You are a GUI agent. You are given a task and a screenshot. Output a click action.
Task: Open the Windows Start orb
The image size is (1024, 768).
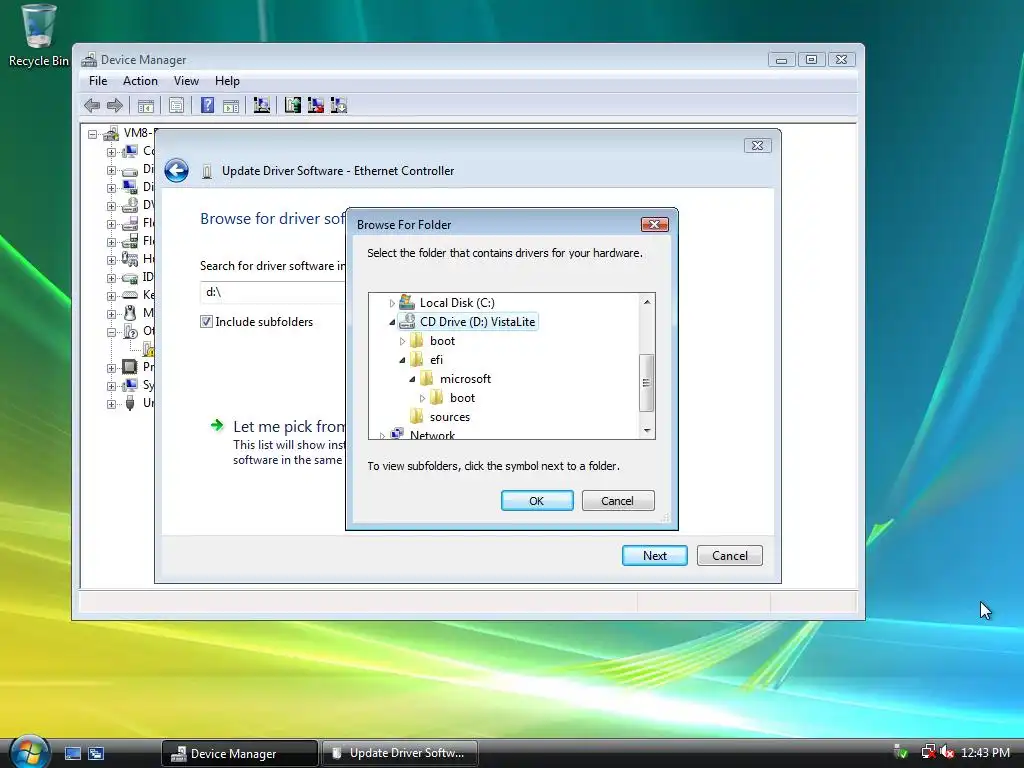coord(29,752)
